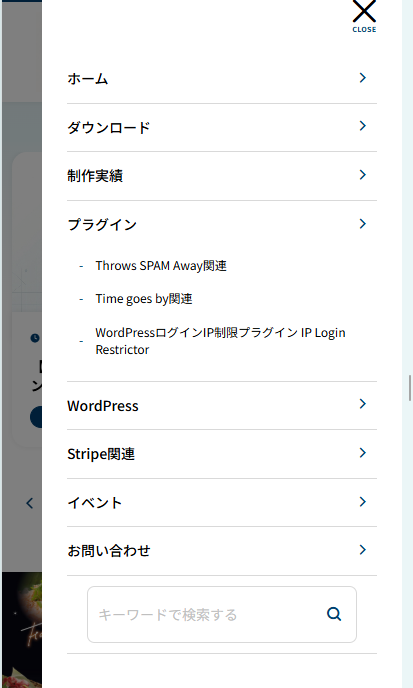Open the ホーム menu item
This screenshot has width=413, height=688.
pos(222,79)
